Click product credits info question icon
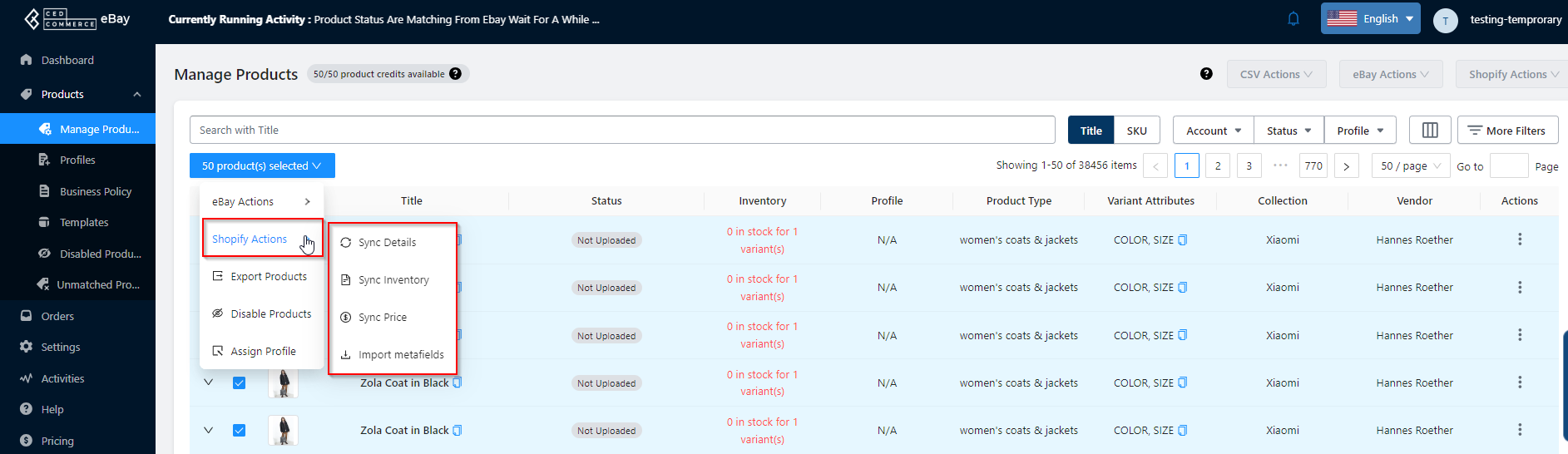The image size is (1568, 454). click(455, 74)
